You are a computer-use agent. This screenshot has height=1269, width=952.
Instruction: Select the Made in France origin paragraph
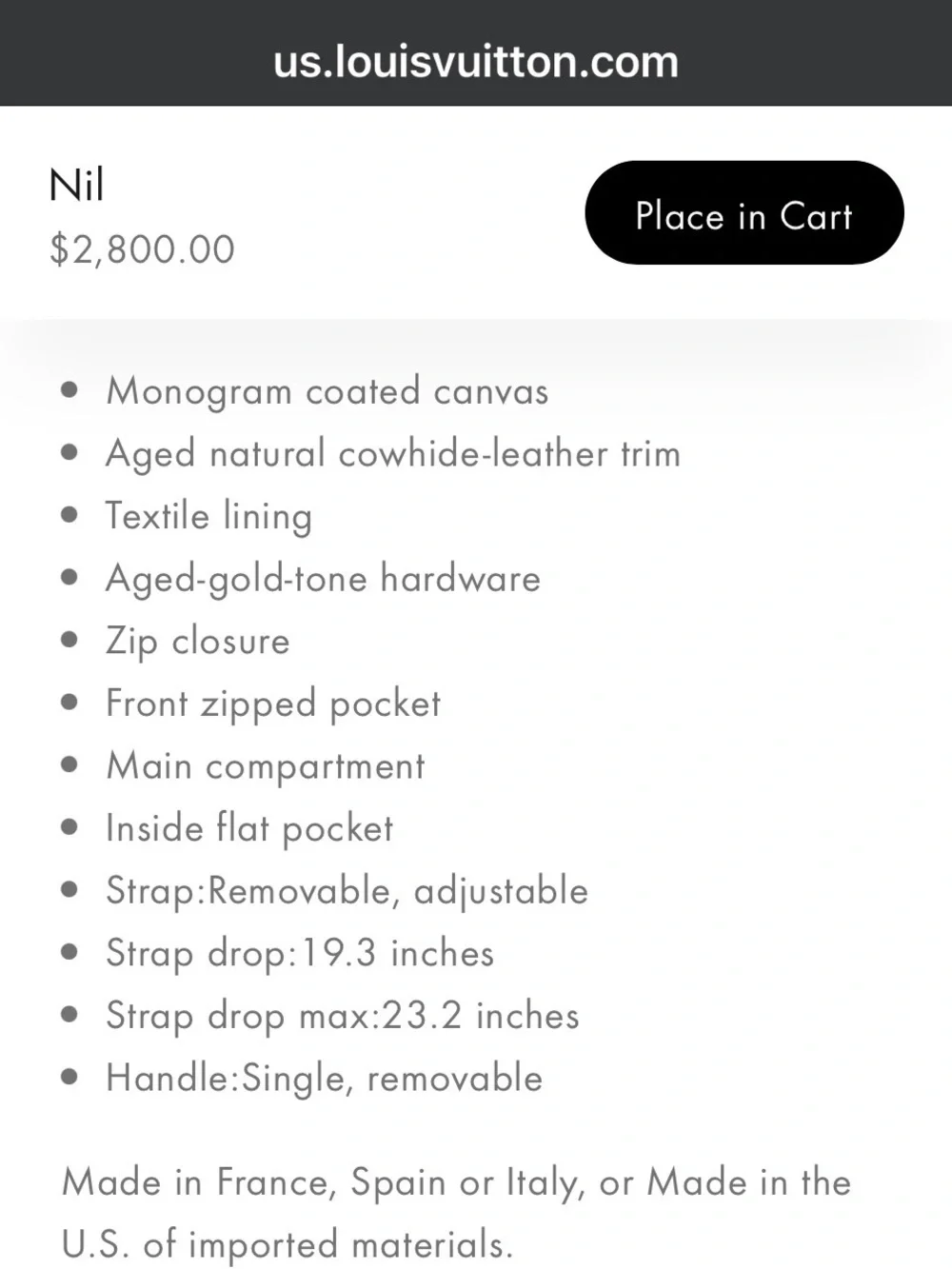456,1214
